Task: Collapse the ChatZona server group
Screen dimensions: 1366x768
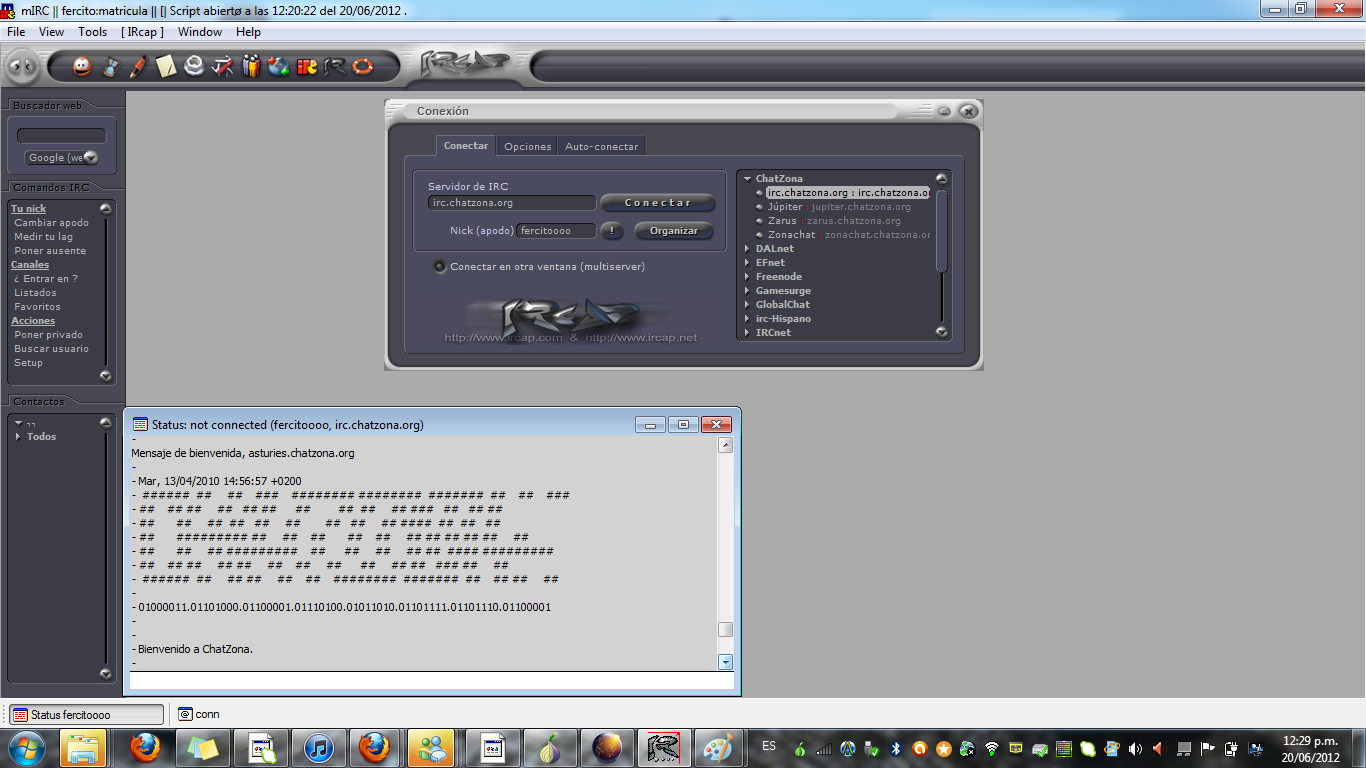Action: click(x=747, y=179)
